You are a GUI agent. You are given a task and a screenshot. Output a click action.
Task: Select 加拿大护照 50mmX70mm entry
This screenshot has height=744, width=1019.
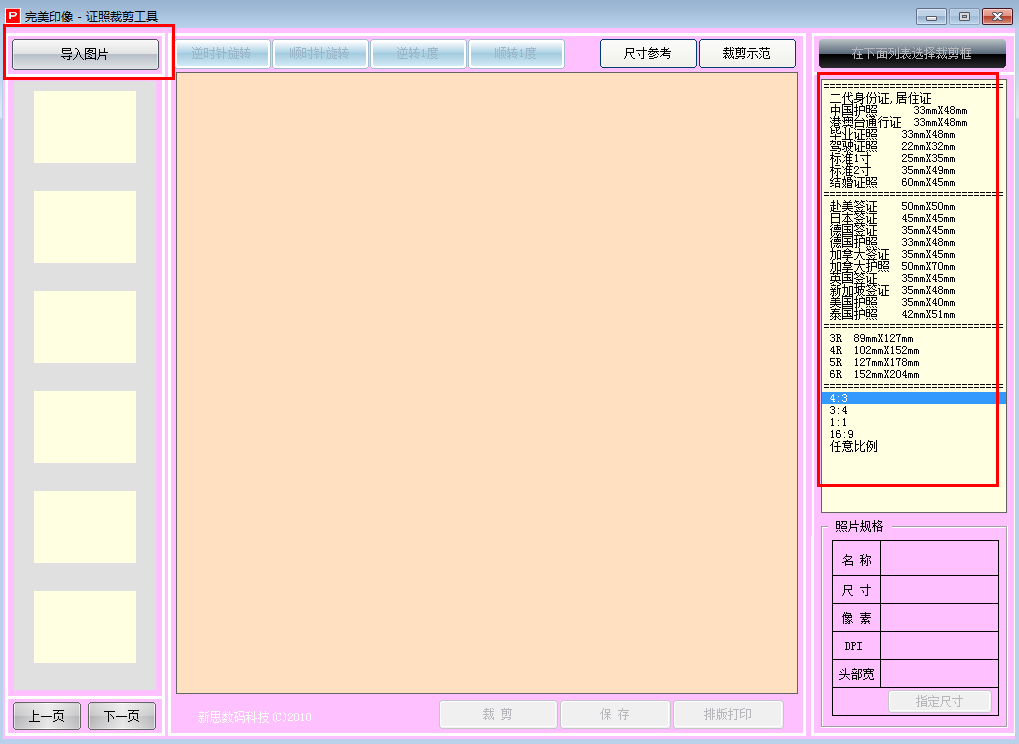tap(913, 266)
